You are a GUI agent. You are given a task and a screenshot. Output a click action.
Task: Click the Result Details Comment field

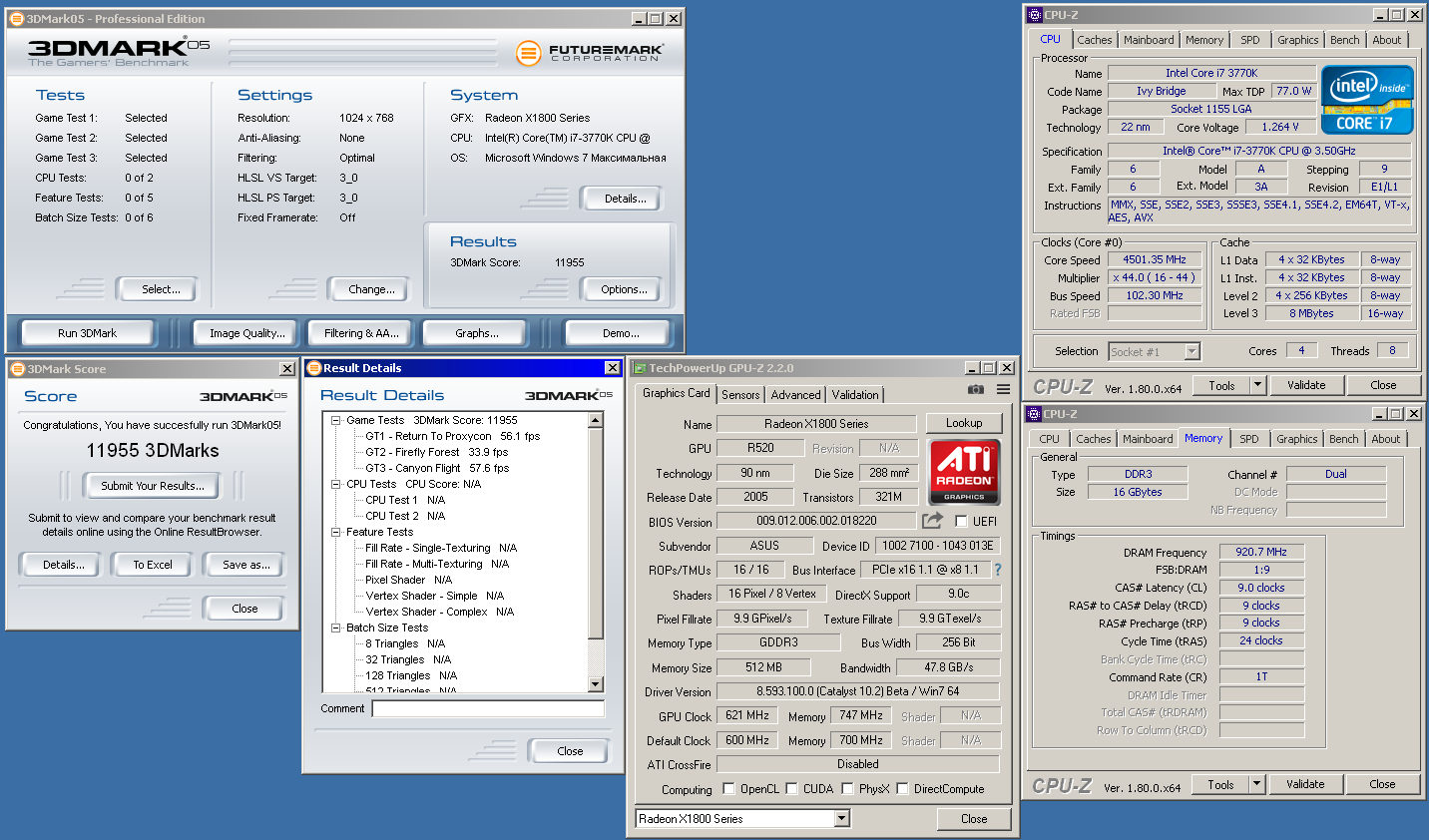coord(488,708)
